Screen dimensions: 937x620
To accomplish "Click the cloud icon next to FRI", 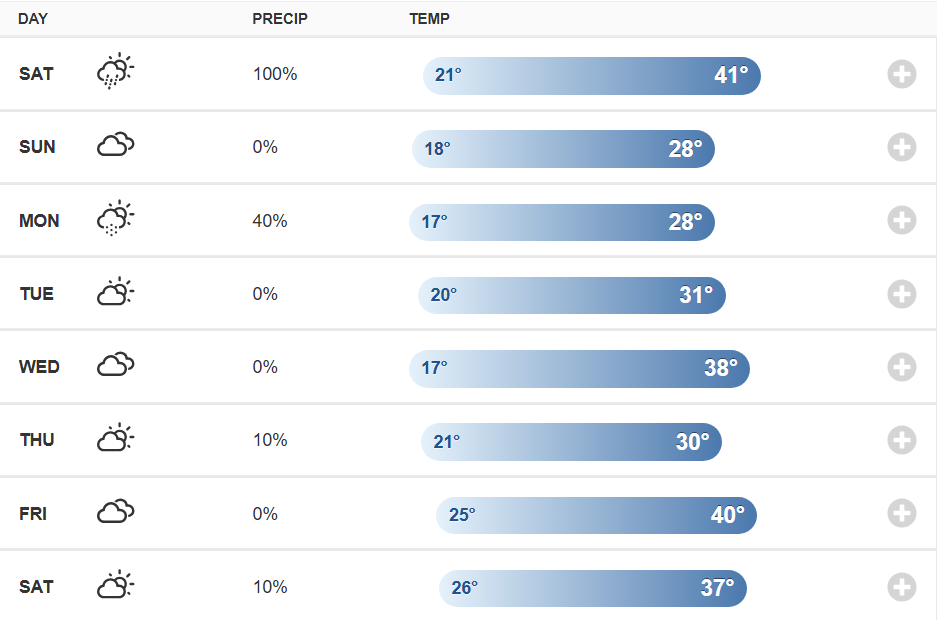I will pos(115,513).
